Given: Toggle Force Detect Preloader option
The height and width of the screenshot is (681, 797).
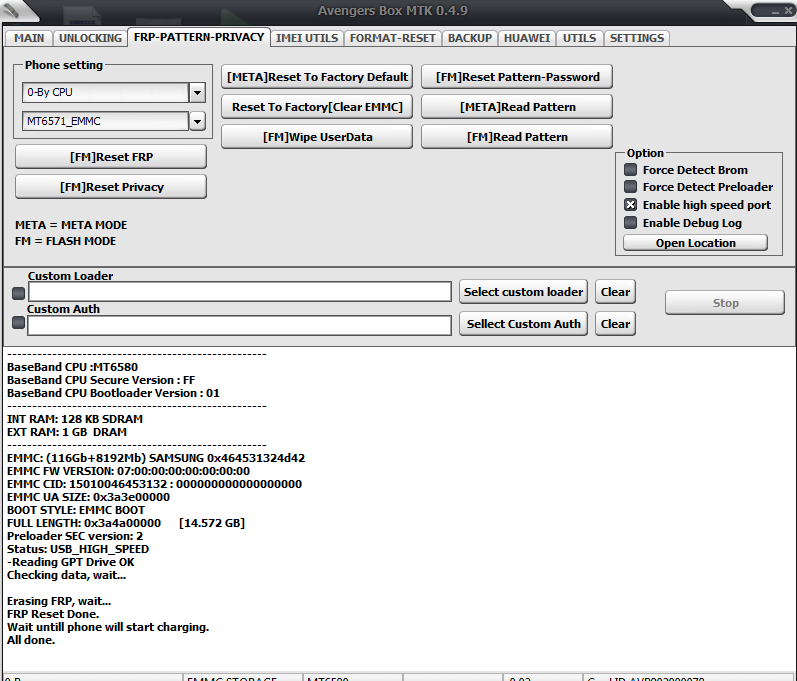Looking at the screenshot, I should pyautogui.click(x=631, y=187).
